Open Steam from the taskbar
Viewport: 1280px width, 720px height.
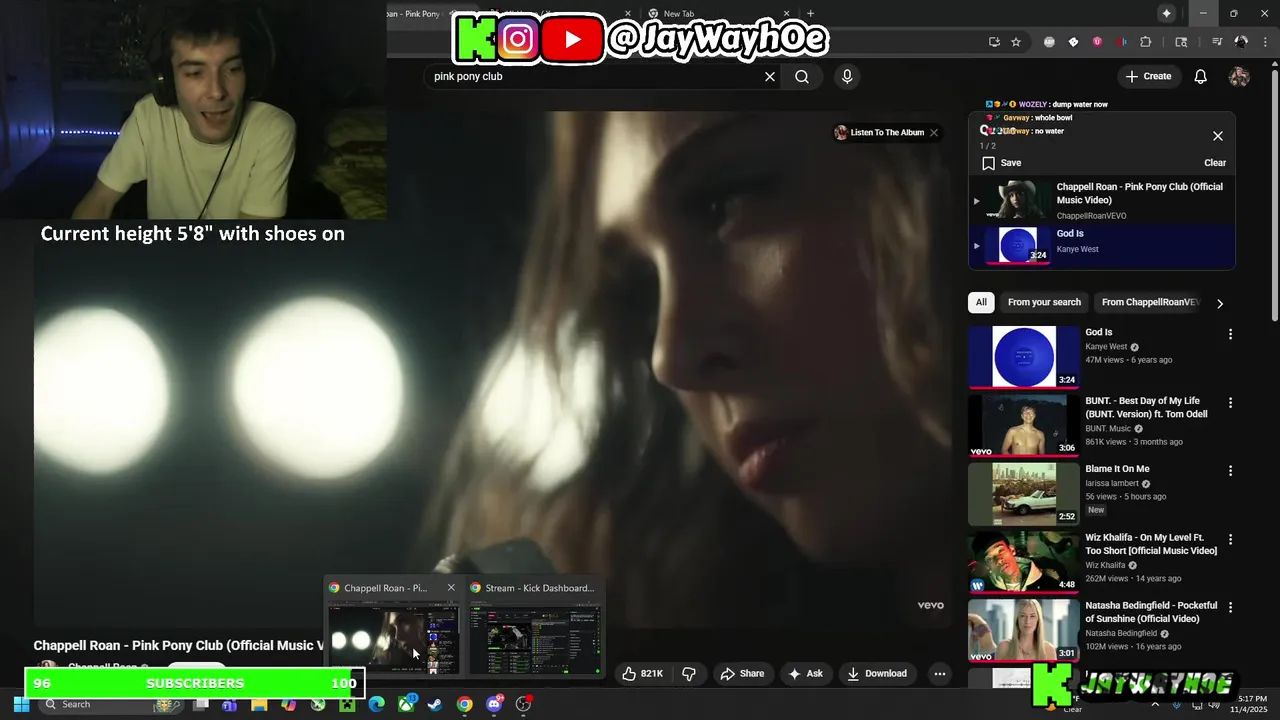[435, 704]
